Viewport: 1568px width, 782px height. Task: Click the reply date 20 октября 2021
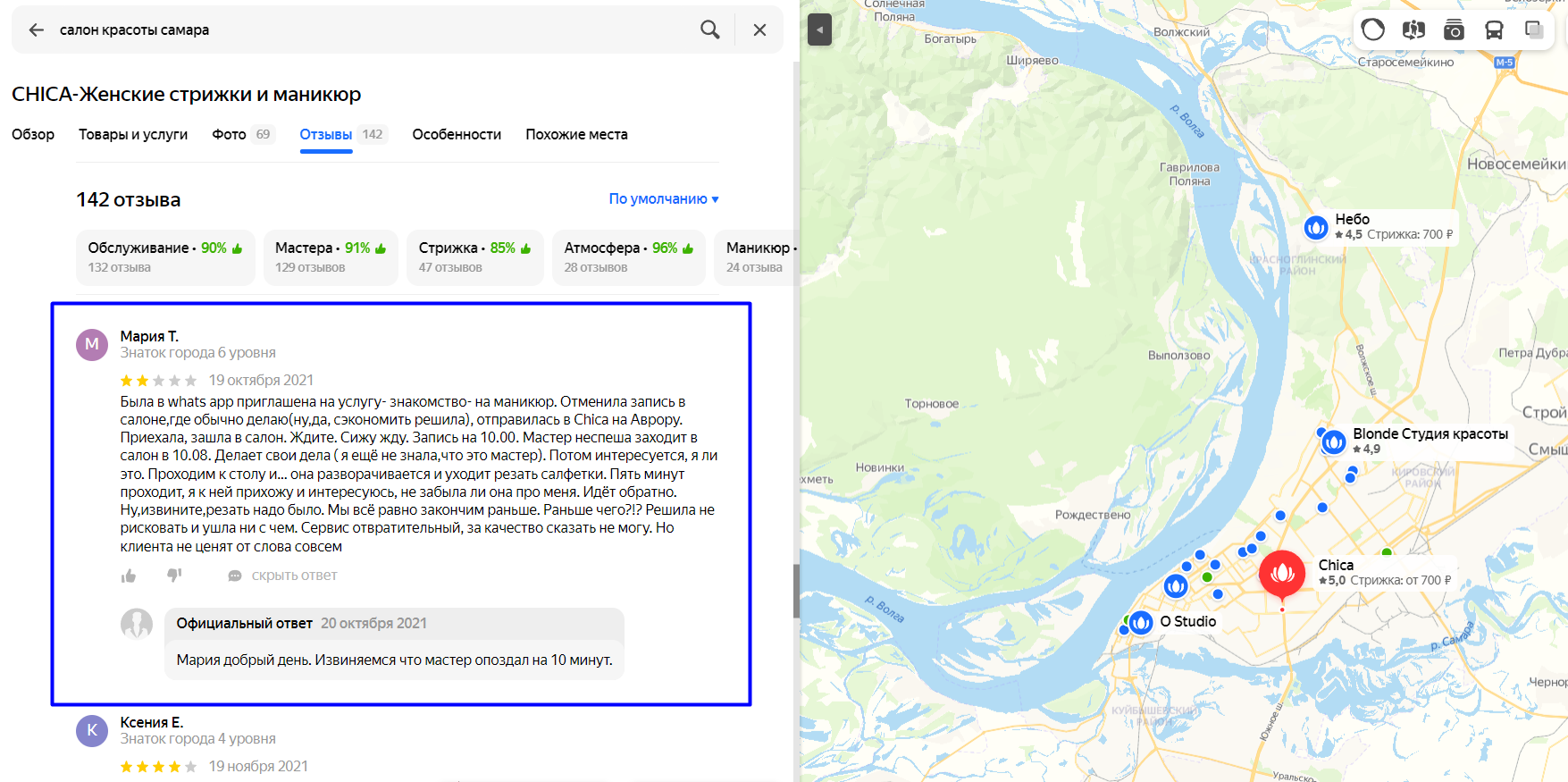point(373,624)
